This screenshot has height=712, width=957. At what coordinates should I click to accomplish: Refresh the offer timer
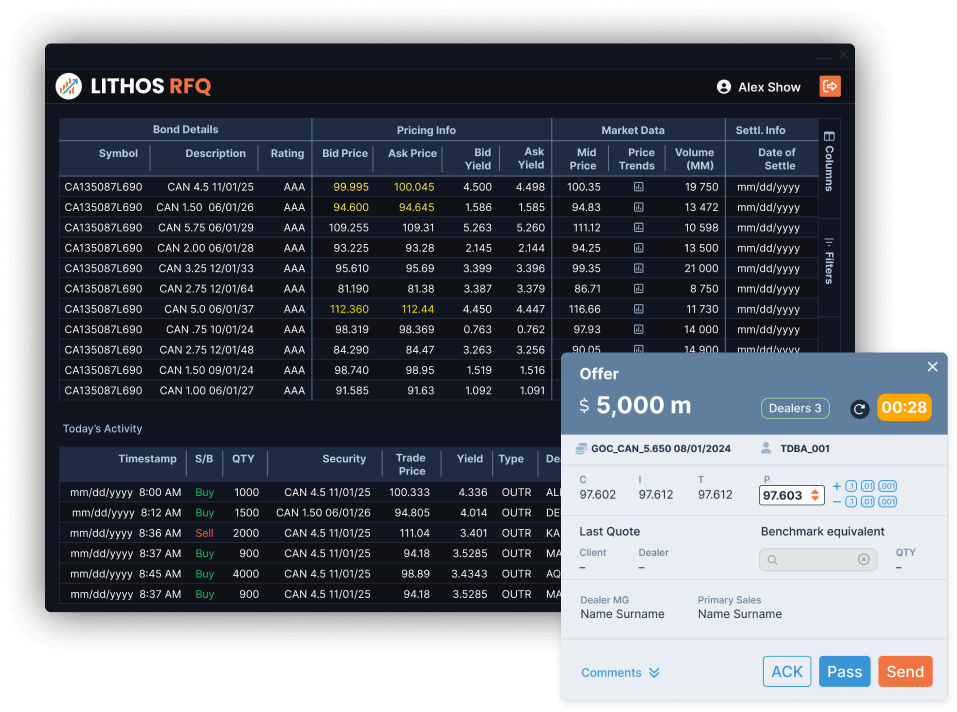tap(859, 409)
